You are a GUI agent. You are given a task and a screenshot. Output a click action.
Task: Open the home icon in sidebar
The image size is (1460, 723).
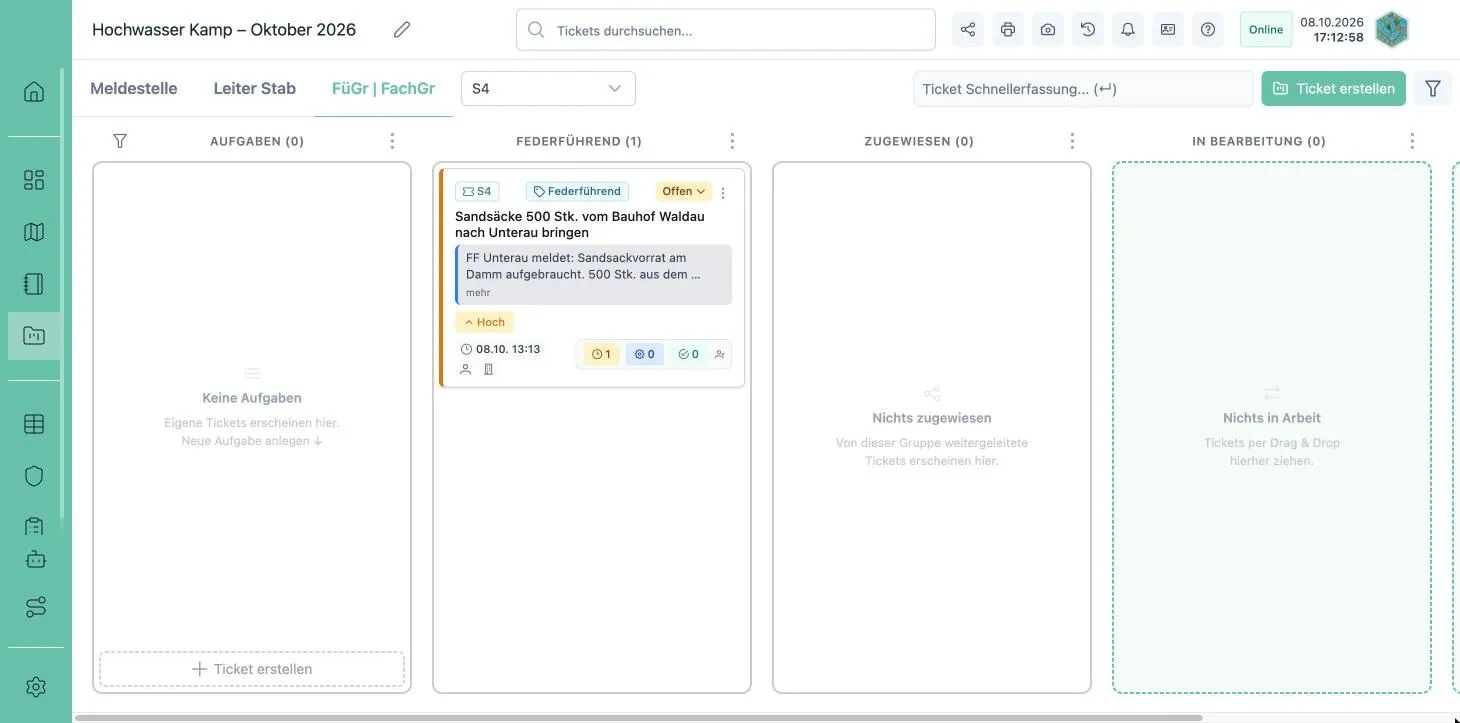tap(34, 92)
